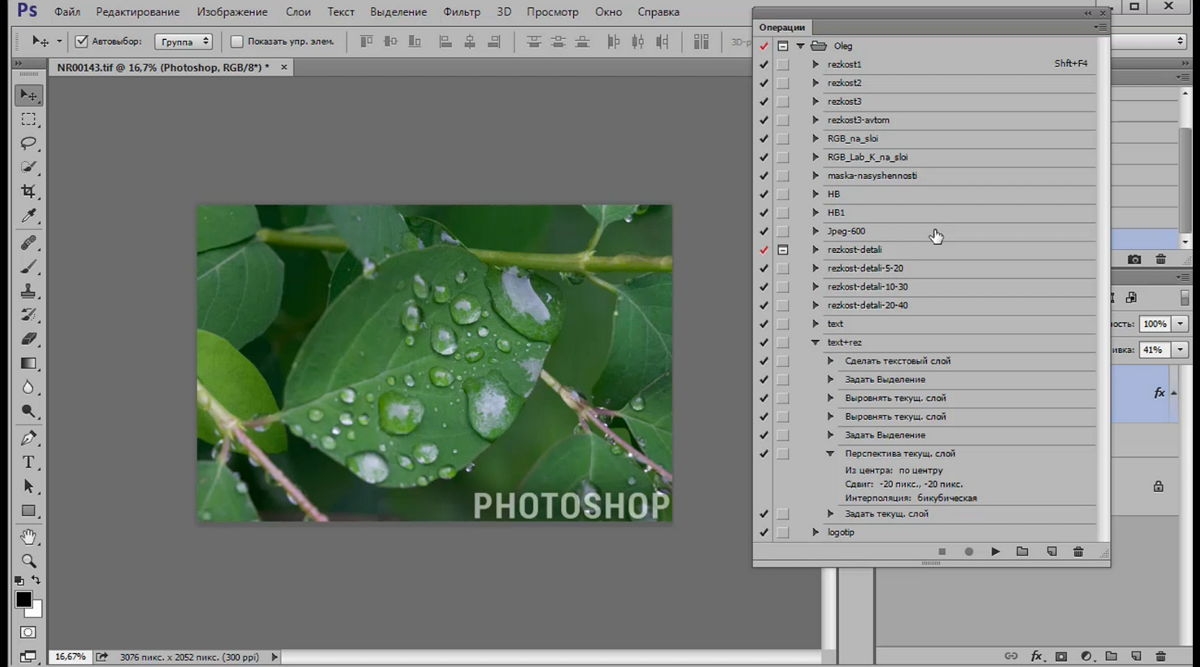
Task: Toggle the Автовыбор checkbox
Action: point(82,41)
